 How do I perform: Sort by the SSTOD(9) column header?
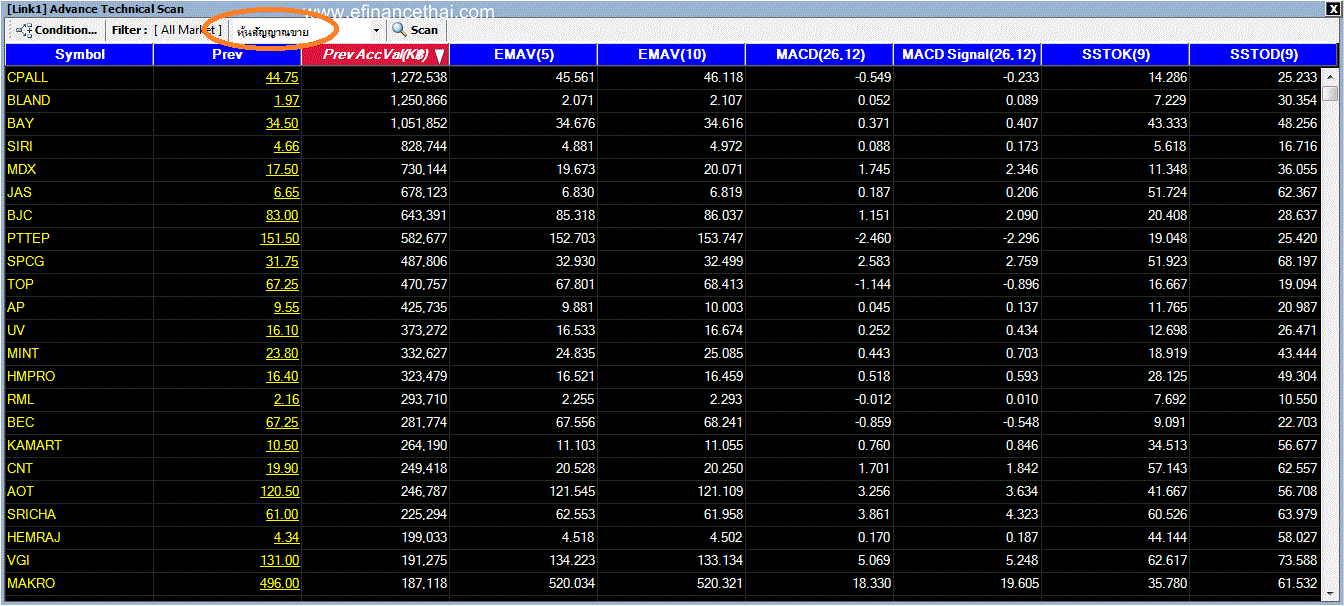pos(1263,54)
